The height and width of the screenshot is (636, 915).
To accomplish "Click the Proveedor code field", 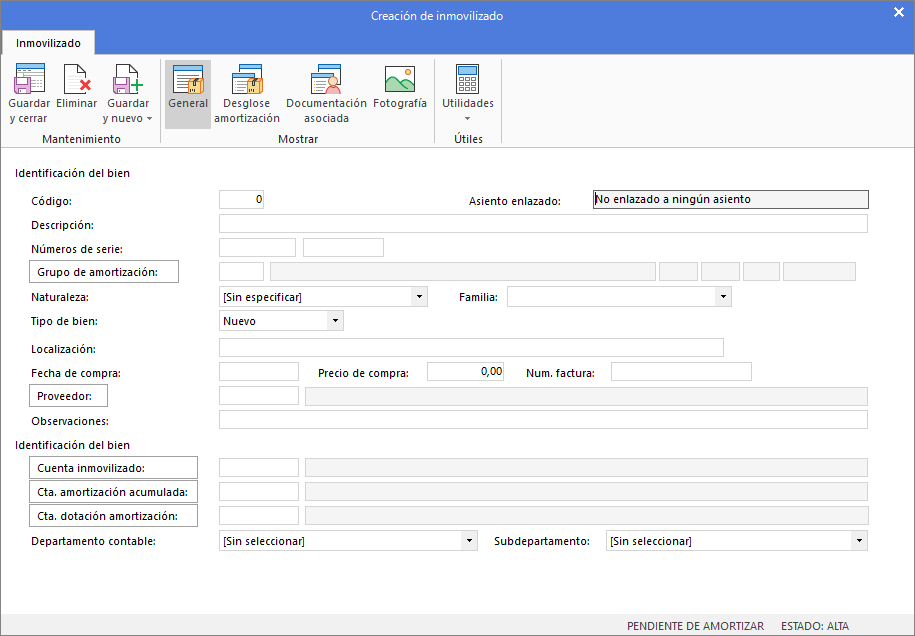I will (x=259, y=396).
